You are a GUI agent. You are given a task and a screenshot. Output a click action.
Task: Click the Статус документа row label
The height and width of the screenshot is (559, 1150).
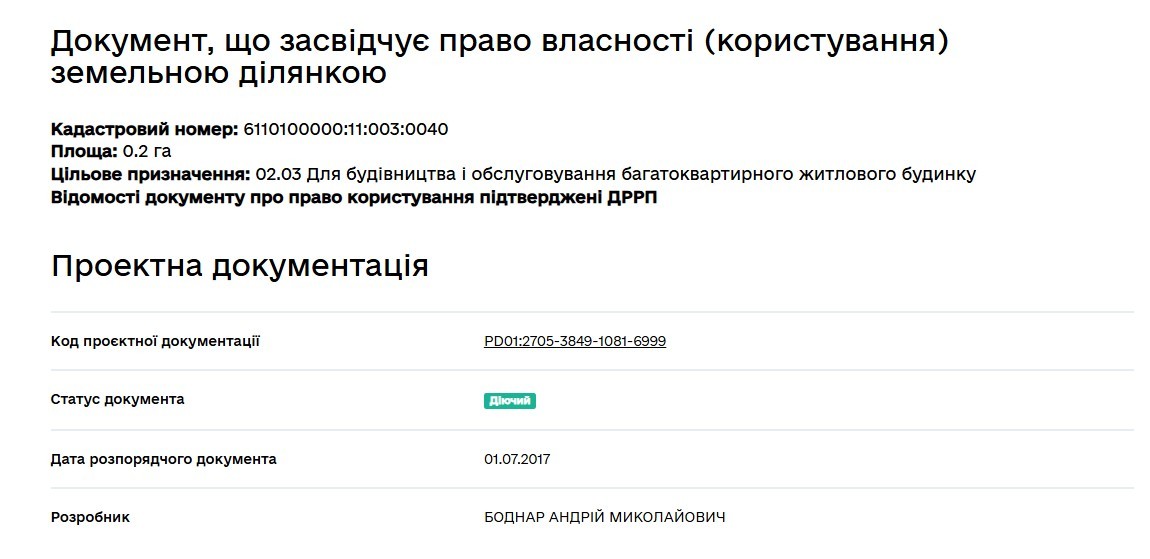117,400
